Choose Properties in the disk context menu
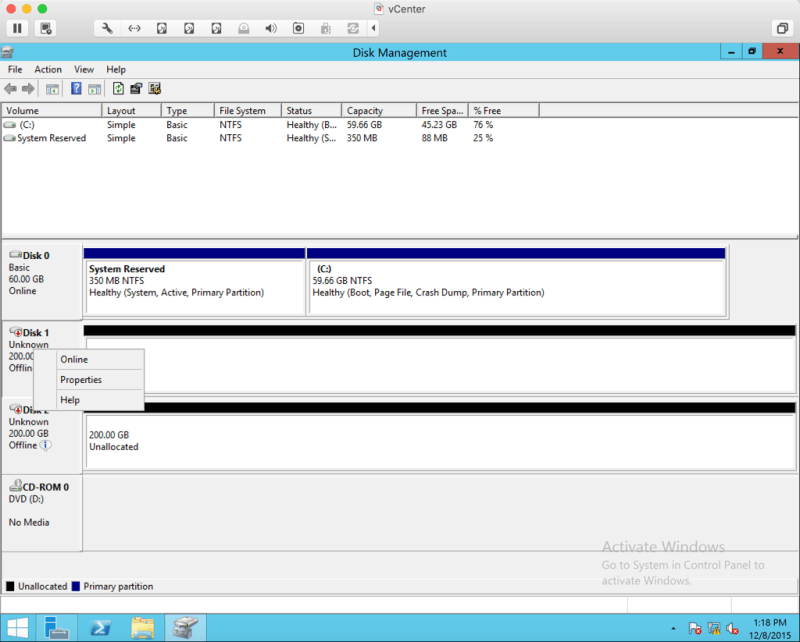 click(x=81, y=380)
